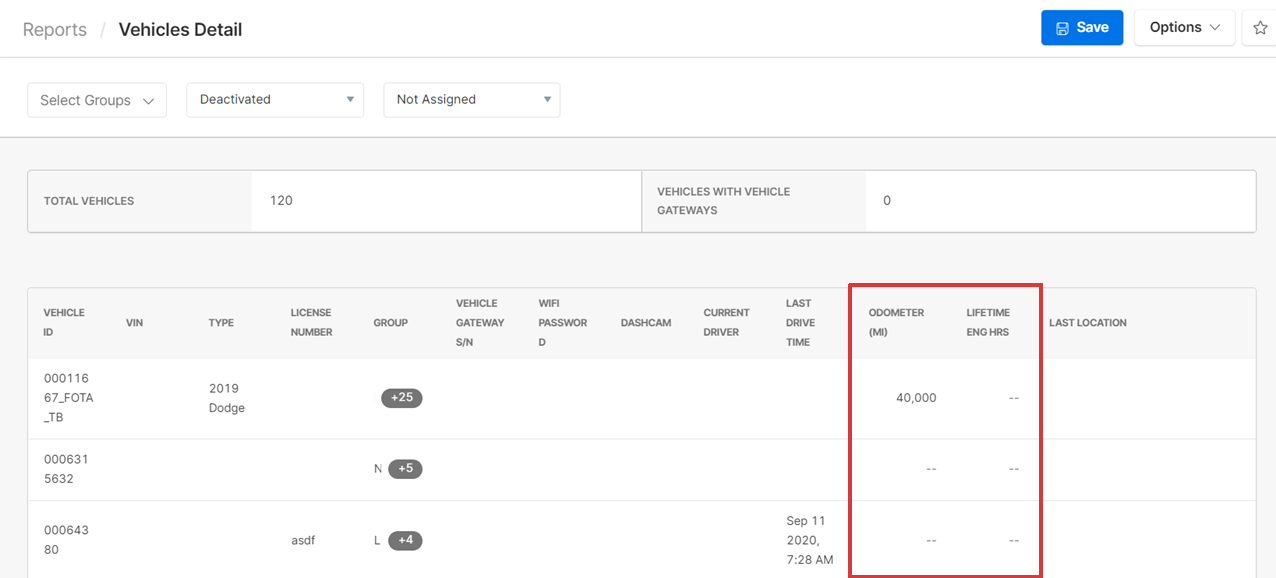
Task: Click the Sep 11 2020 last drive time
Action: pos(810,540)
